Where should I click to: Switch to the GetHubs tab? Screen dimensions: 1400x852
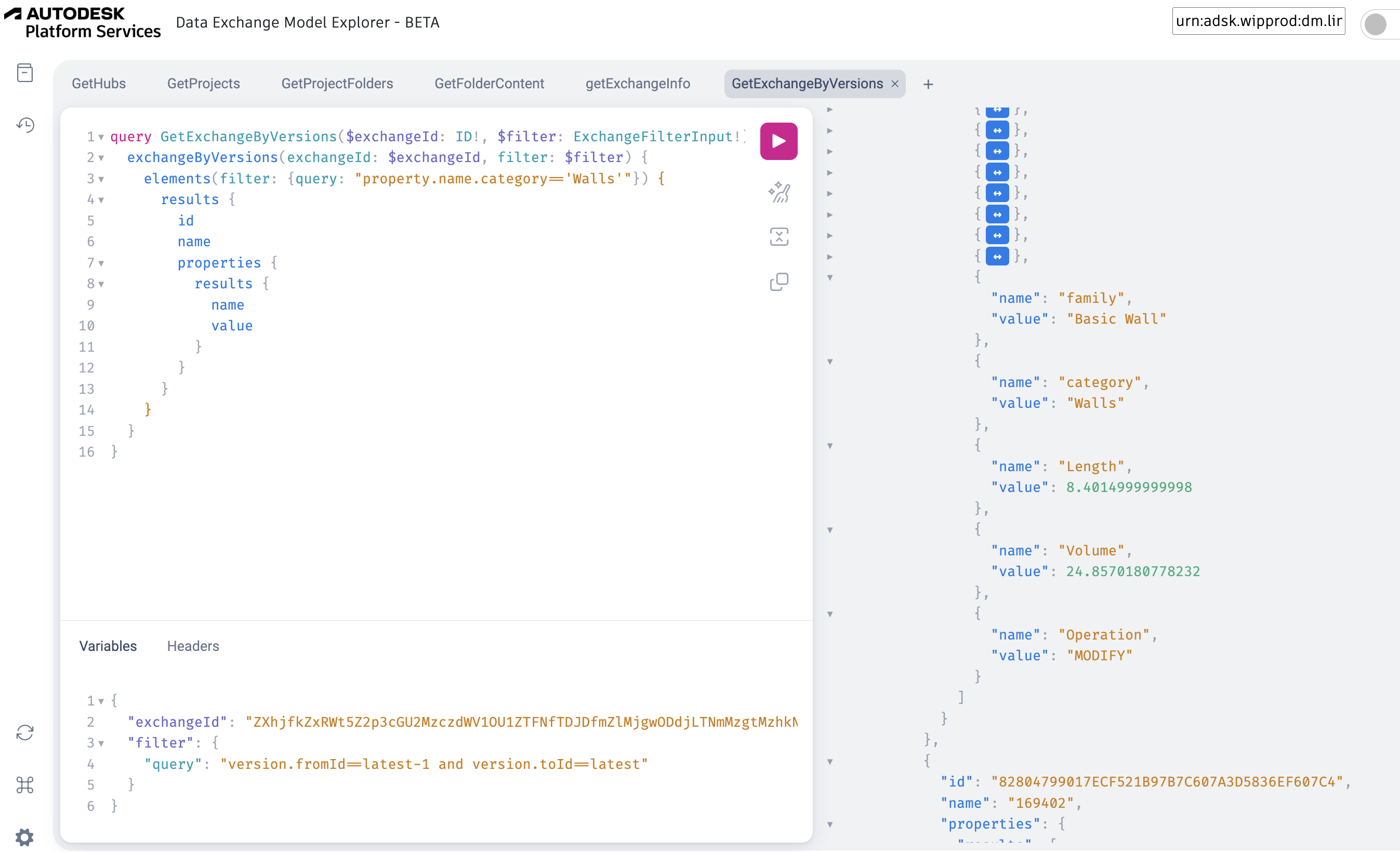pyautogui.click(x=99, y=84)
